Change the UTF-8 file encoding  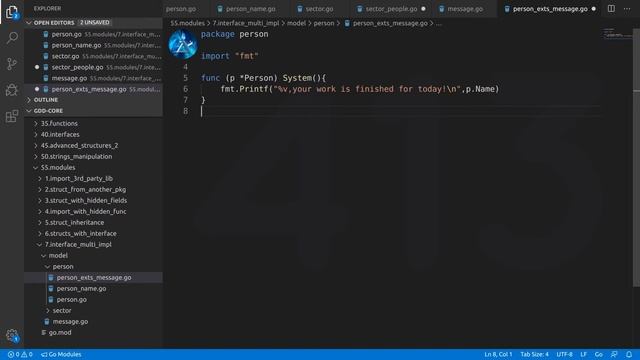564,354
